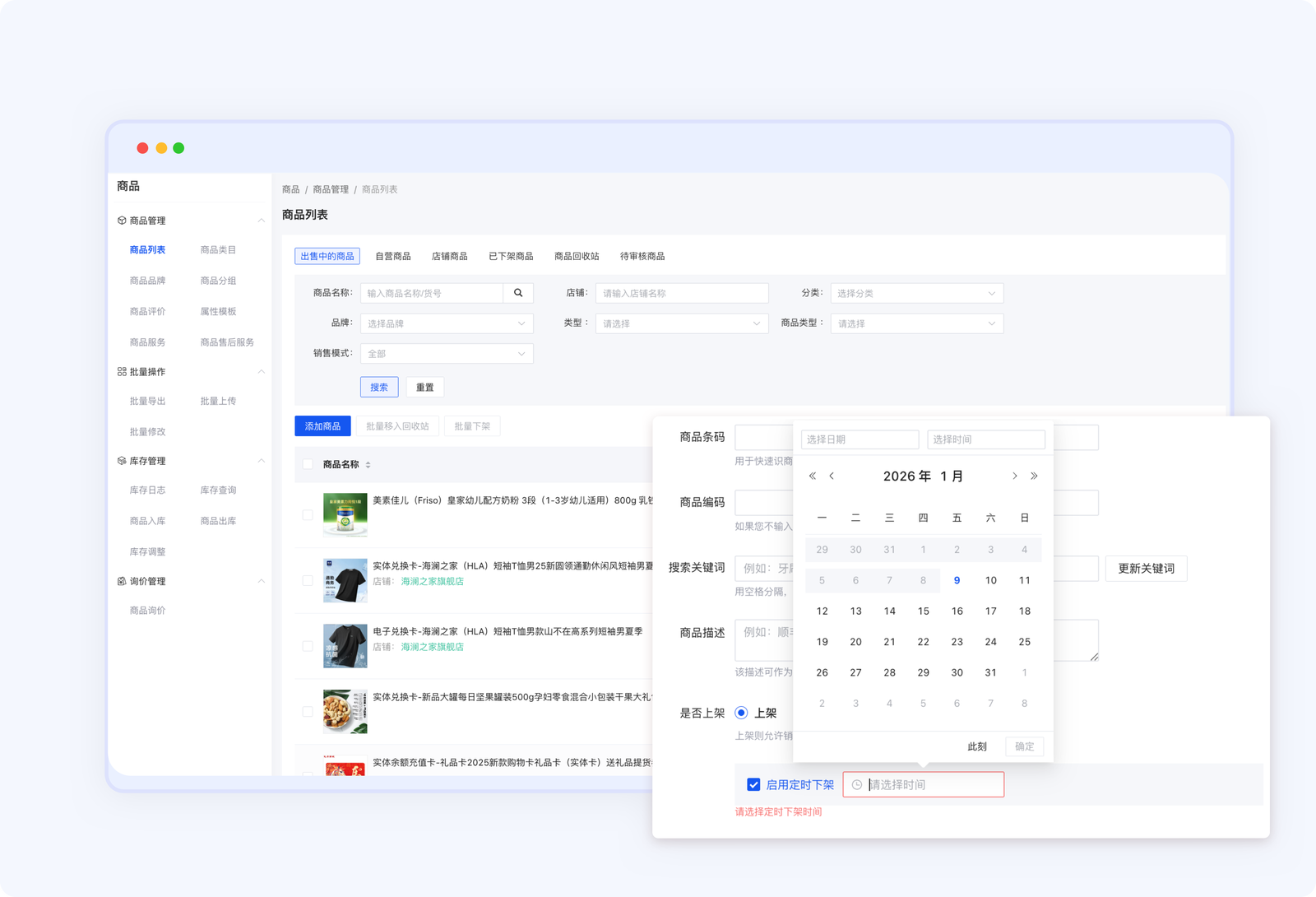Open the 品牌 brand dropdown
Screen dimensions: 1316x897
(447, 324)
